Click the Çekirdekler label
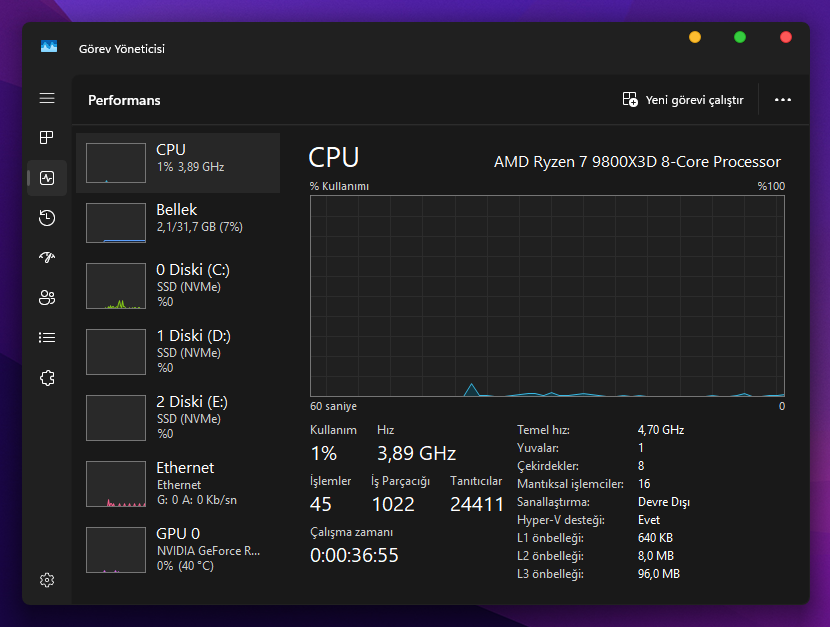830x627 pixels. point(548,466)
